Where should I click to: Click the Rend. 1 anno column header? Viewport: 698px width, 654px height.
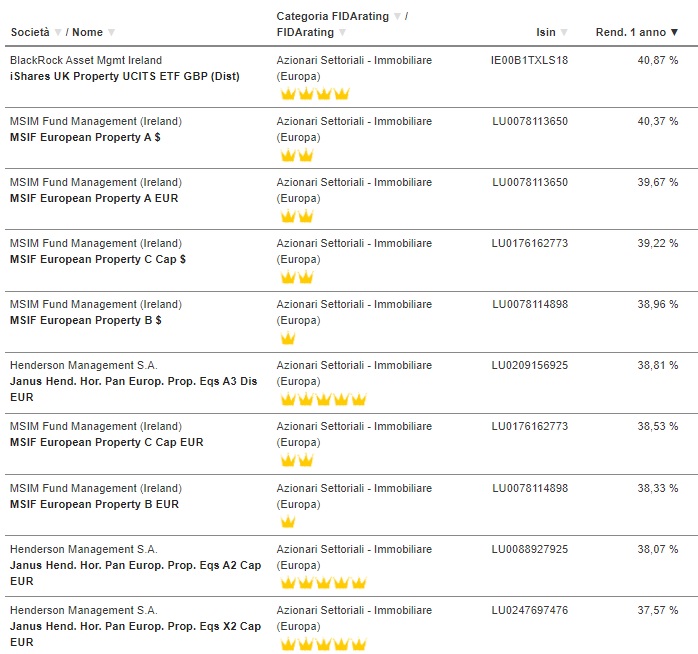pos(631,32)
